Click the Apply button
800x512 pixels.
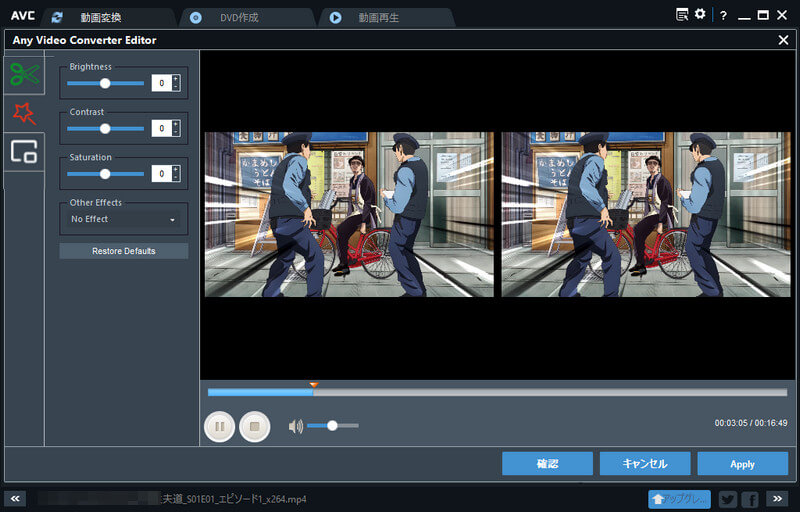point(742,464)
